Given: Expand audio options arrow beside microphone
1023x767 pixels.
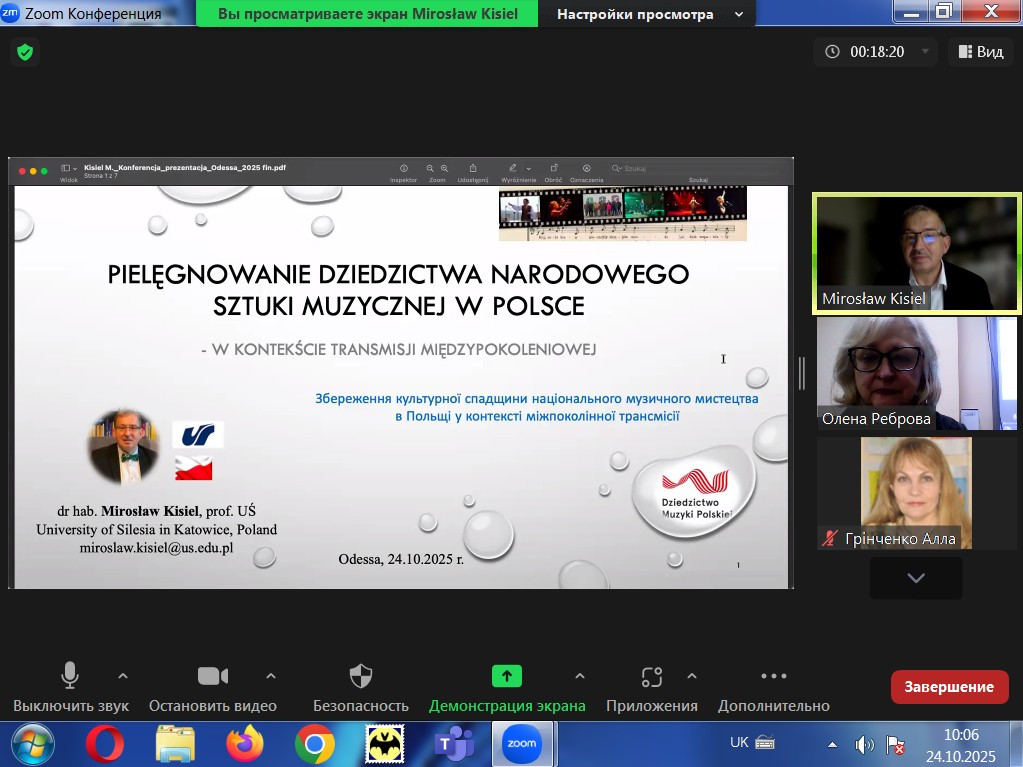Looking at the screenshot, I should tap(123, 675).
